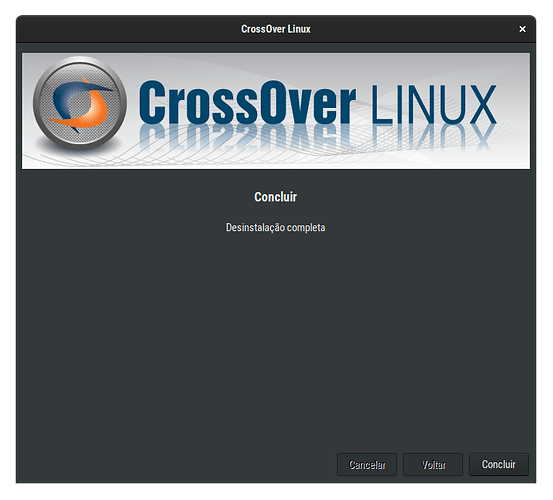Select the bold Concluir heading text
Screen dimensions: 553x500
click(275, 197)
